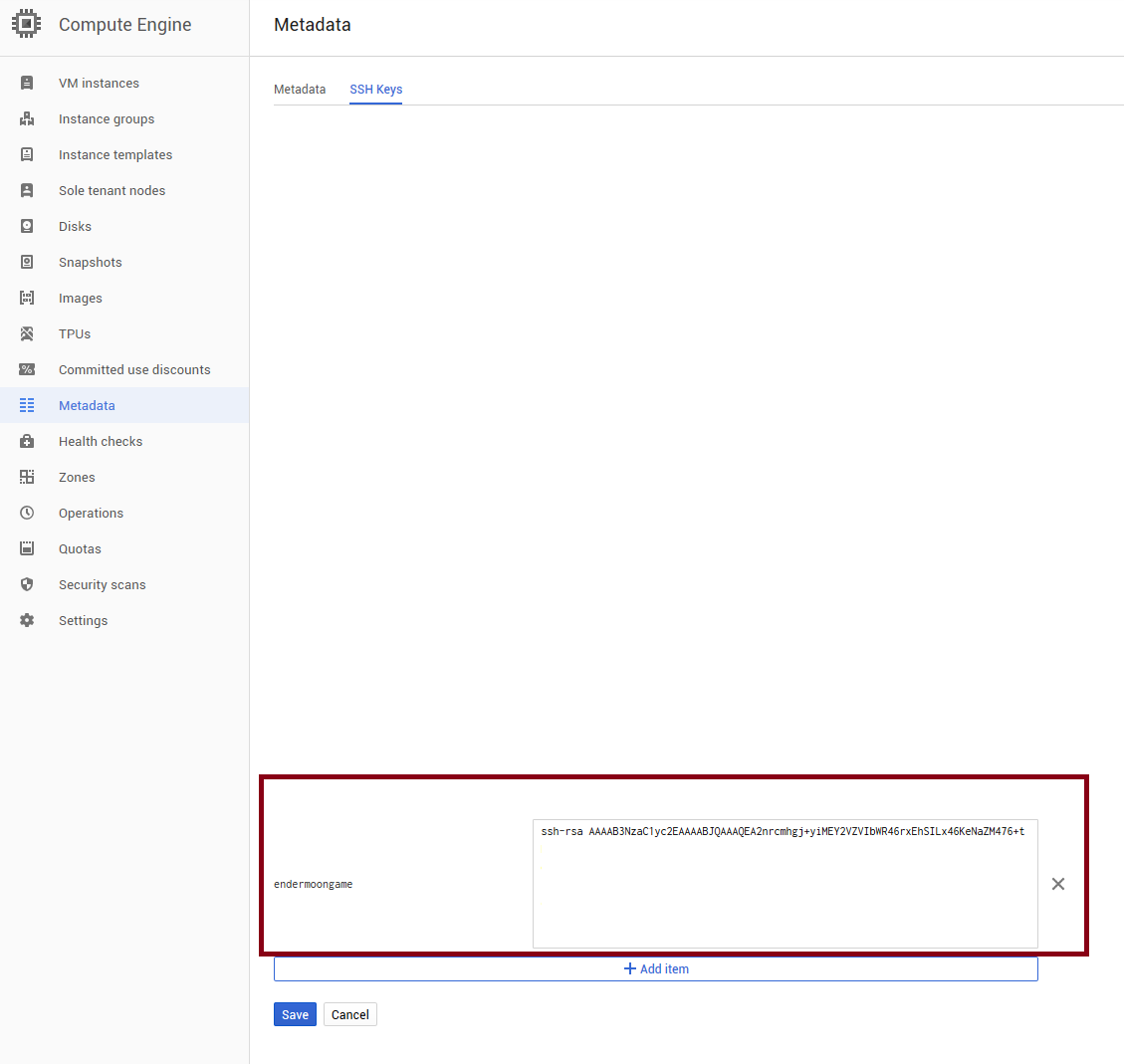This screenshot has height=1064, width=1124.
Task: Click the Health checks icon
Action: click(27, 441)
